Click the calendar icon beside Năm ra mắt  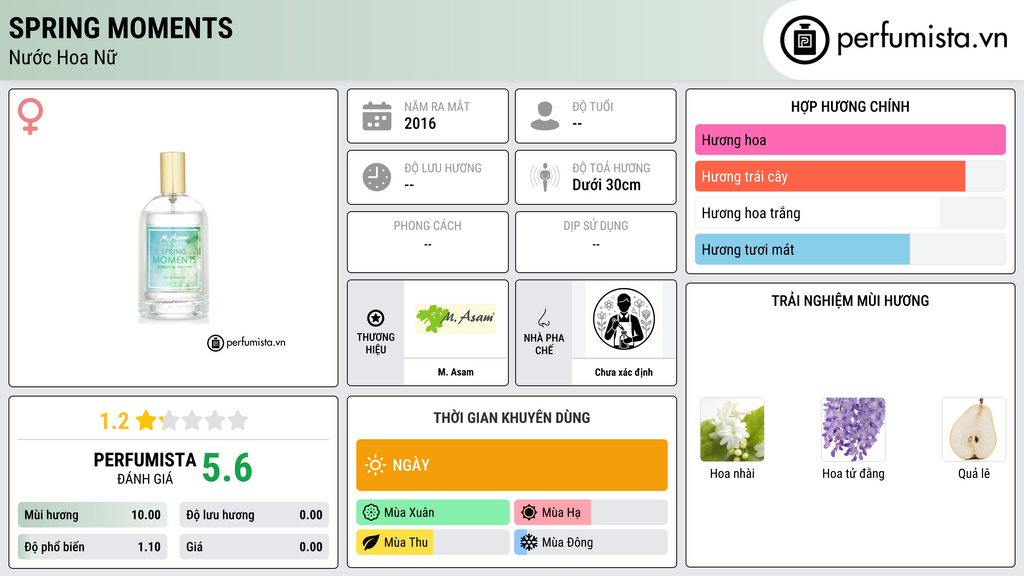pos(377,116)
